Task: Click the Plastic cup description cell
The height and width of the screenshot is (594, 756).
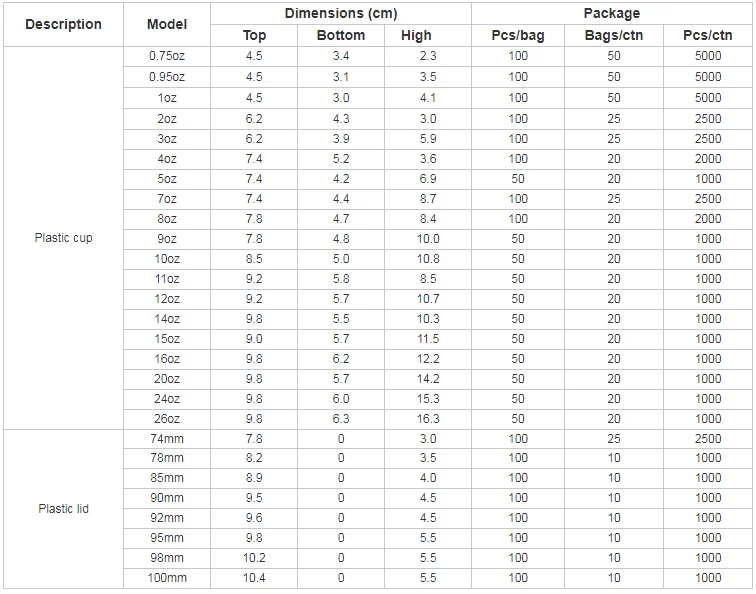Action: pyautogui.click(x=63, y=238)
